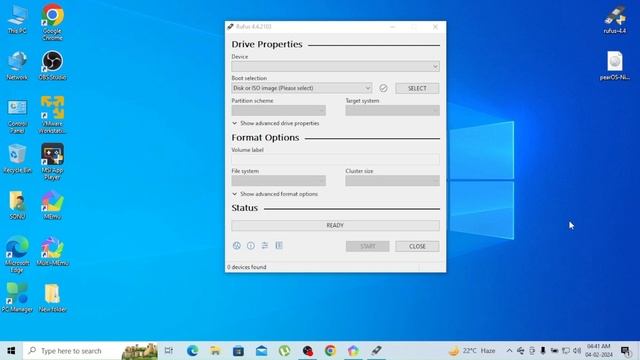
Task: Expand Show advanced format options
Action: pyautogui.click(x=275, y=194)
